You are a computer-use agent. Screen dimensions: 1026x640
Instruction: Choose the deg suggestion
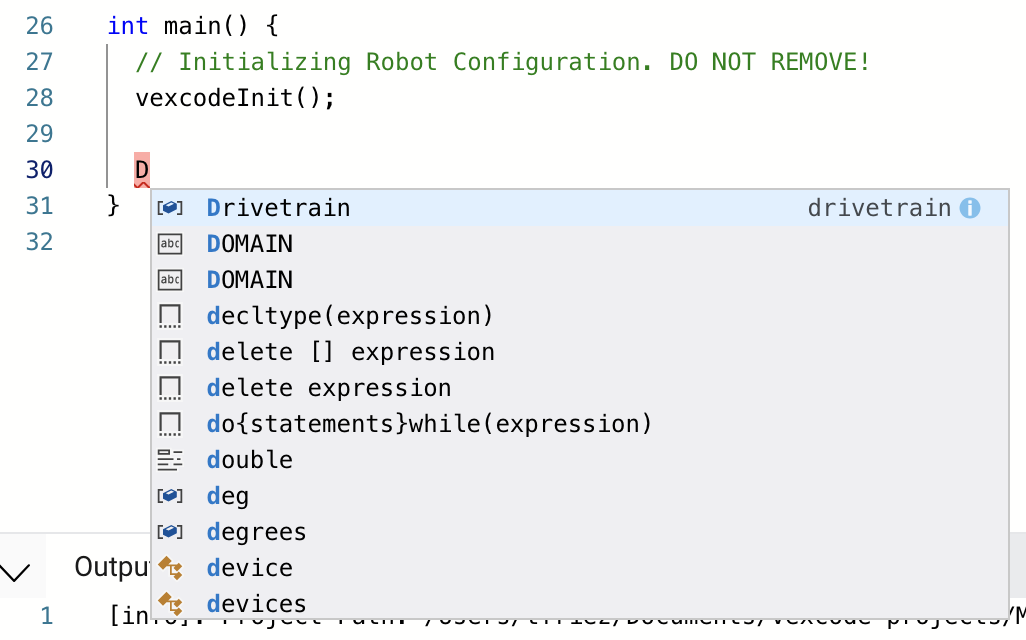tap(580, 496)
